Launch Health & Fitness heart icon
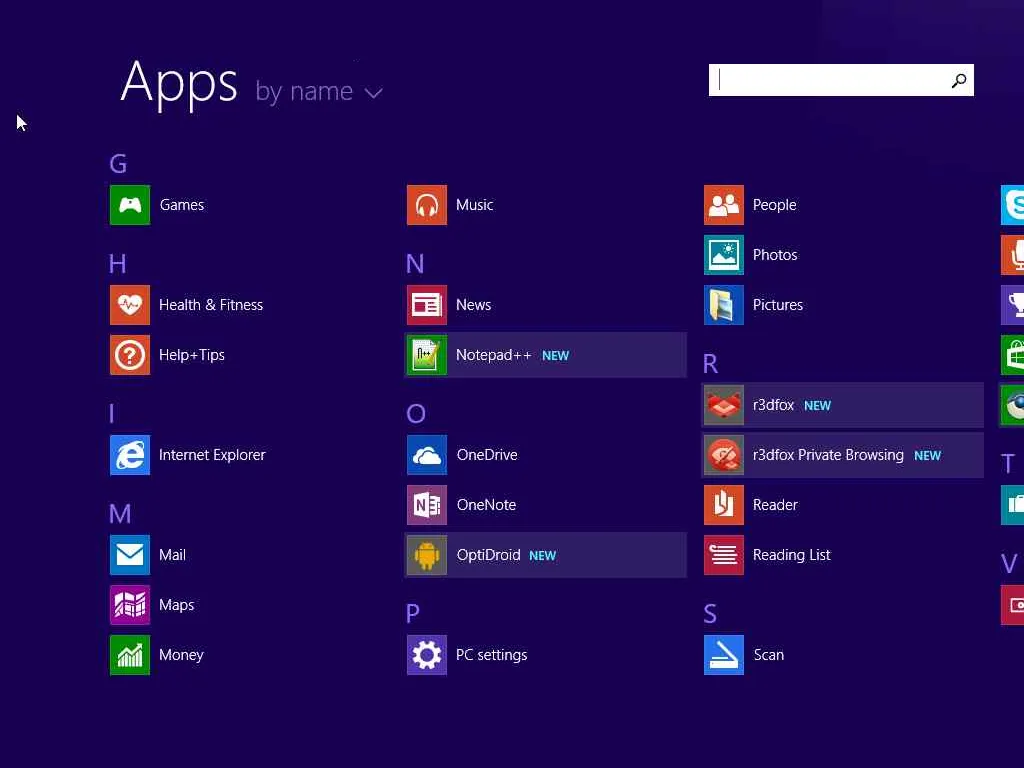 click(129, 305)
